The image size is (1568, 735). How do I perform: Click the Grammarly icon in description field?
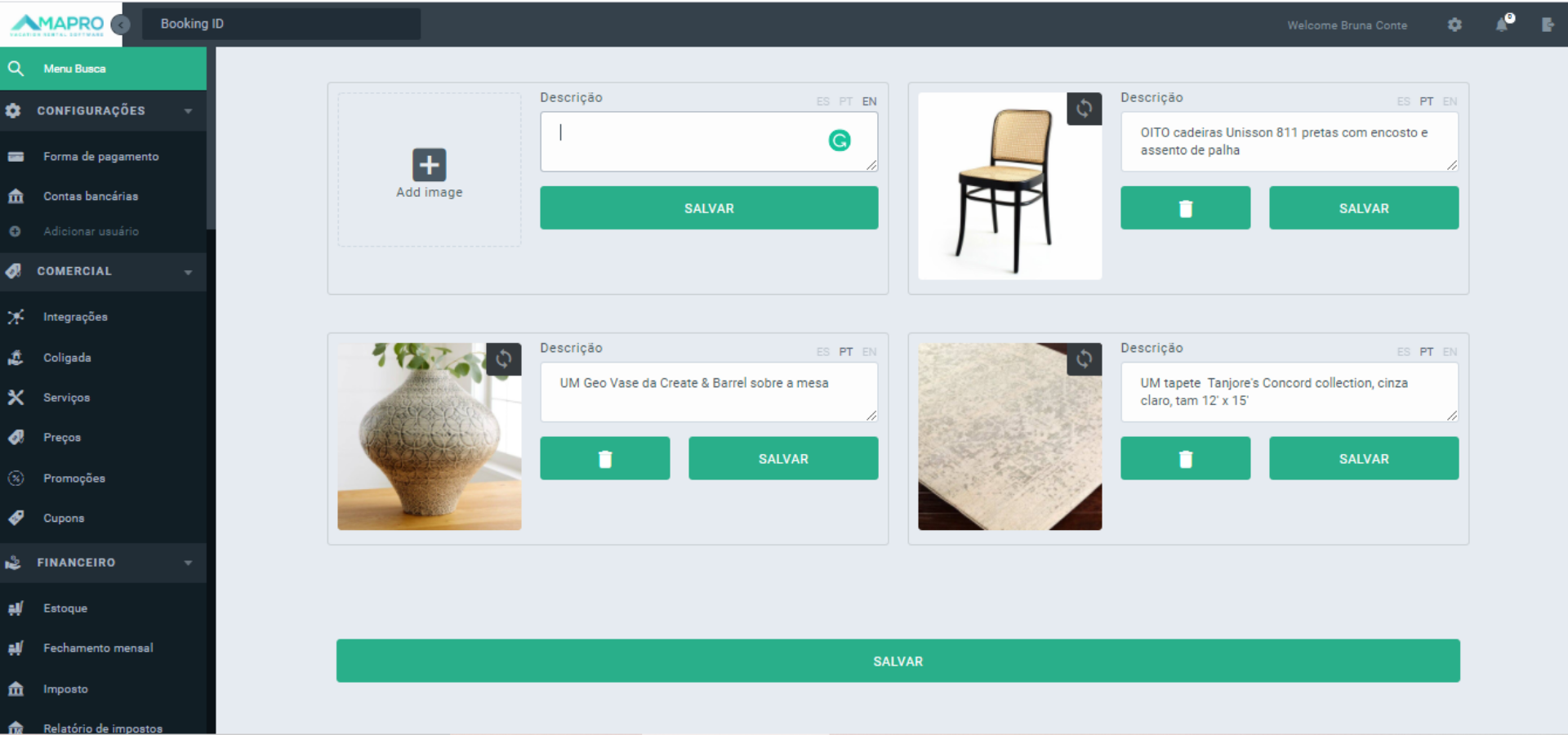(840, 141)
